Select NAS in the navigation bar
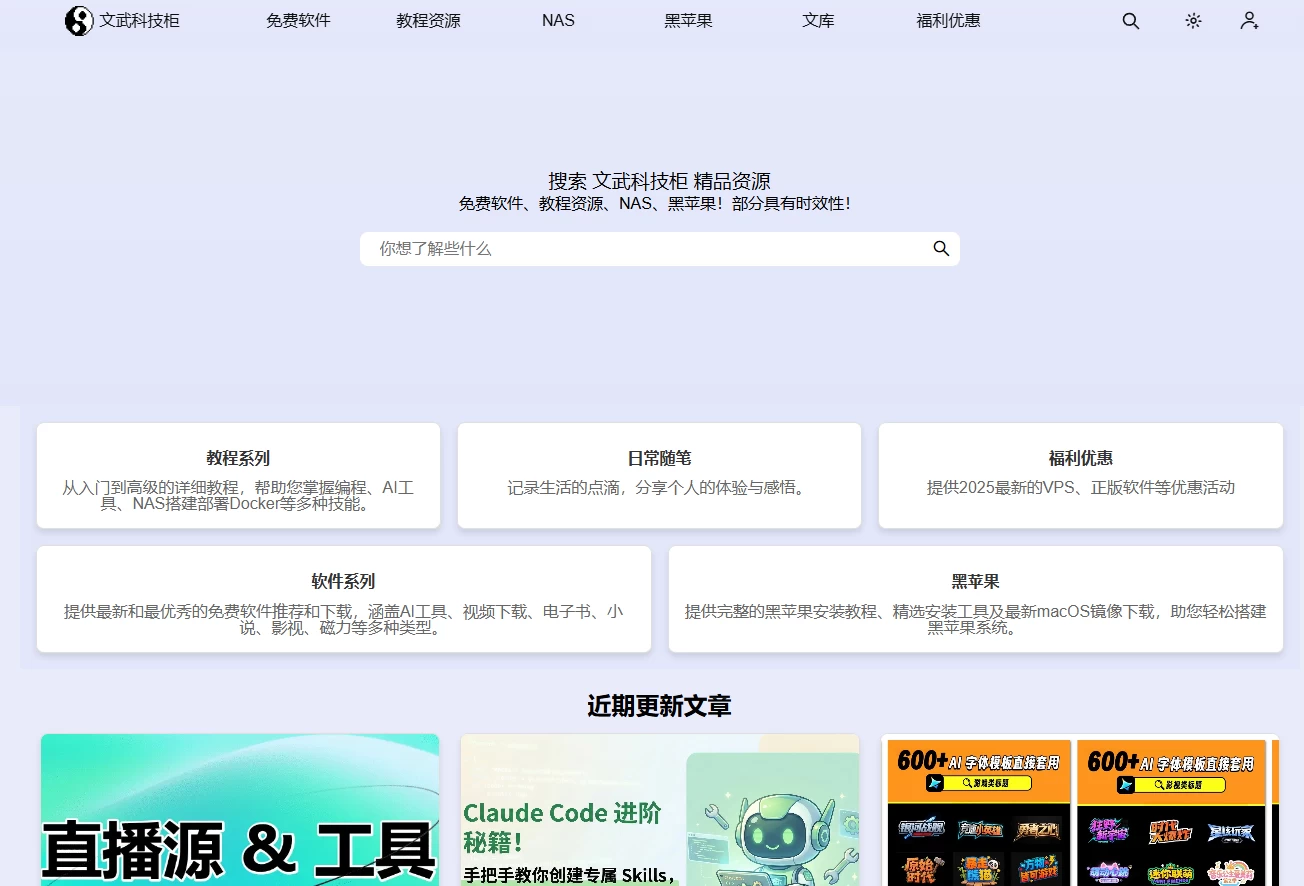Screen dimensions: 1304x886 (x=557, y=20)
